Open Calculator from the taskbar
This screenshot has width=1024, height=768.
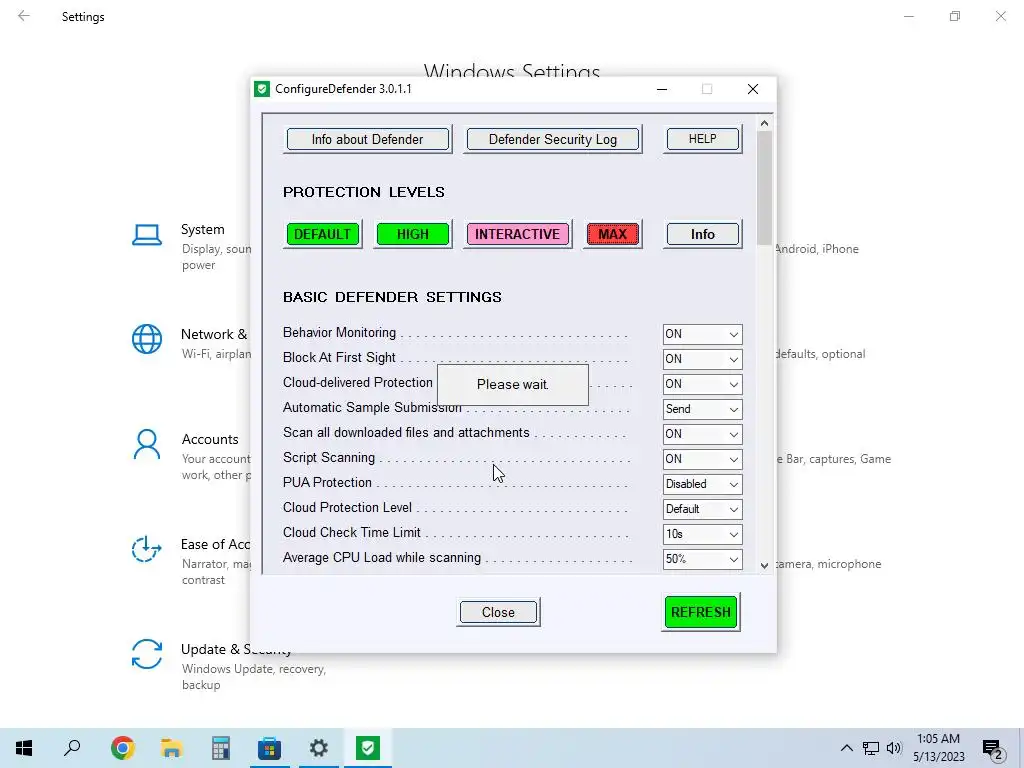coord(221,748)
